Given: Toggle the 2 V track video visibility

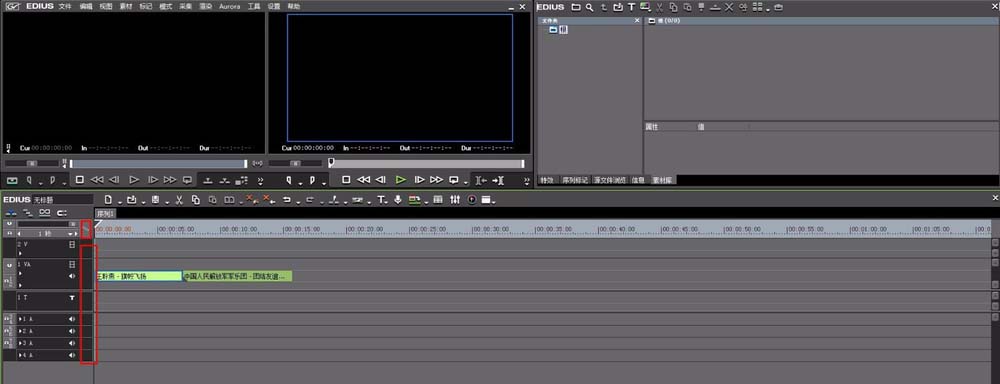Looking at the screenshot, I should coord(72,244).
